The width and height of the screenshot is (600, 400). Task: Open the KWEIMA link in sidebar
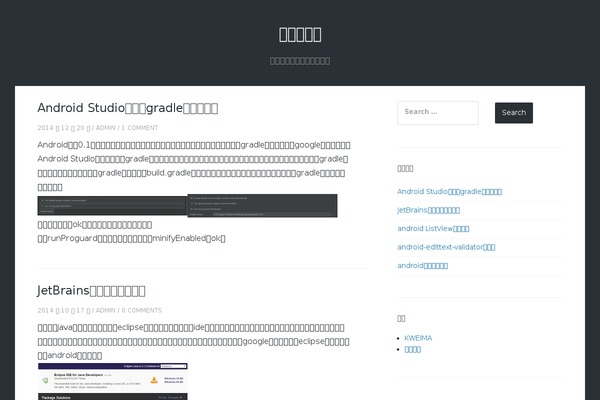(418, 338)
